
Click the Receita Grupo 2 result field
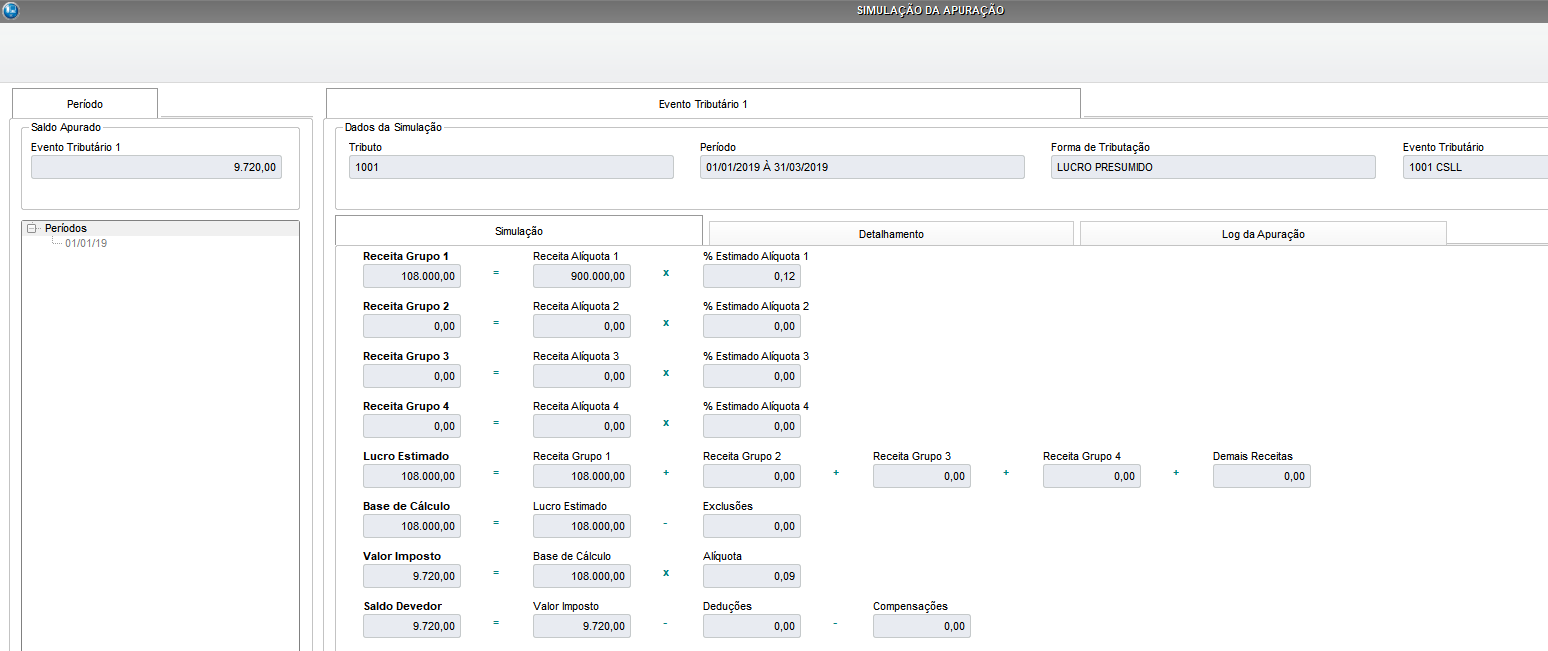(x=412, y=326)
